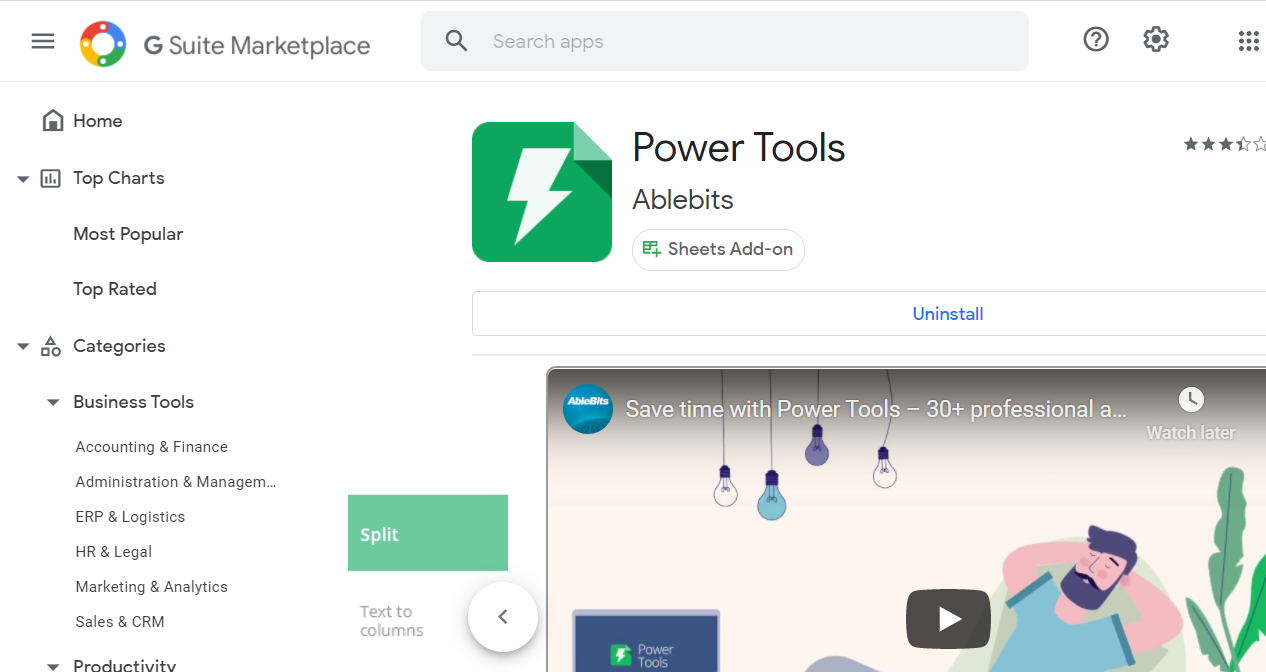Click the Home icon in sidebar

[52, 119]
